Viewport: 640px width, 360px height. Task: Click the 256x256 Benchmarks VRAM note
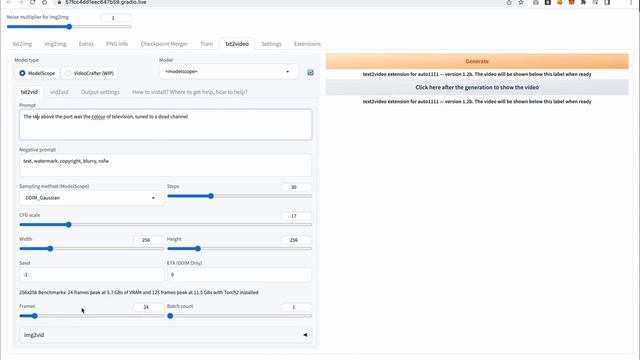(x=139, y=292)
